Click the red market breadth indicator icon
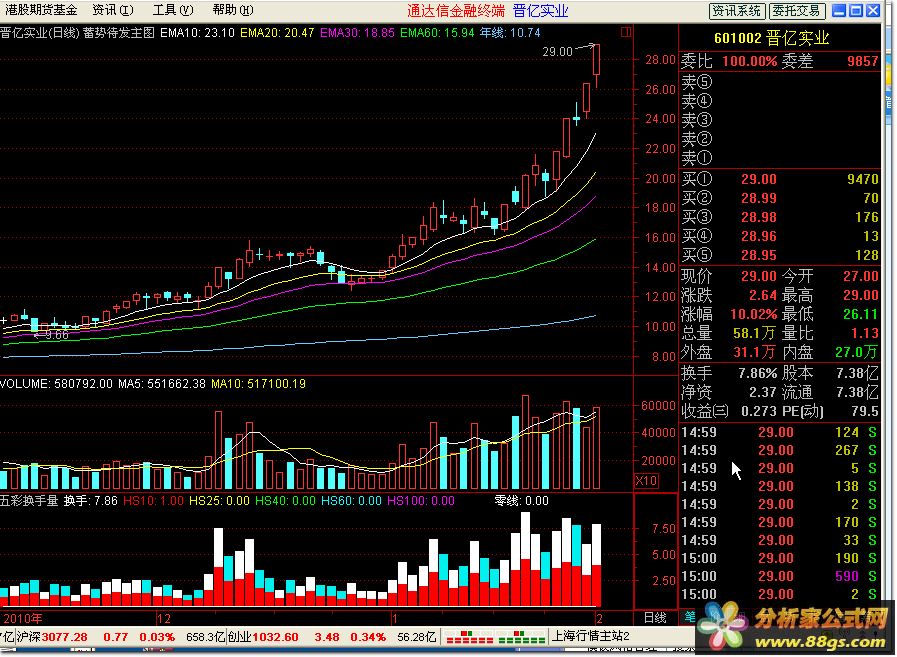This screenshot has width=897, height=657. (469, 636)
